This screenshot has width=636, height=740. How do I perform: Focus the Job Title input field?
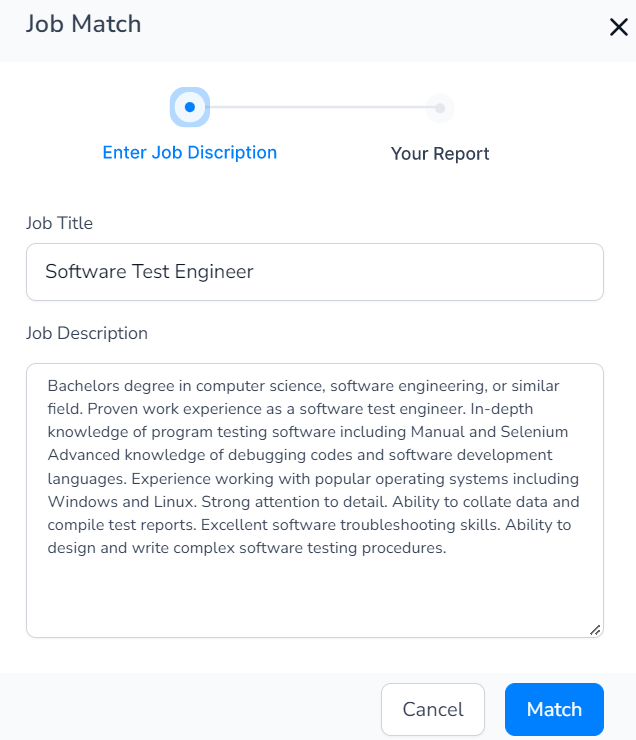pyautogui.click(x=315, y=272)
